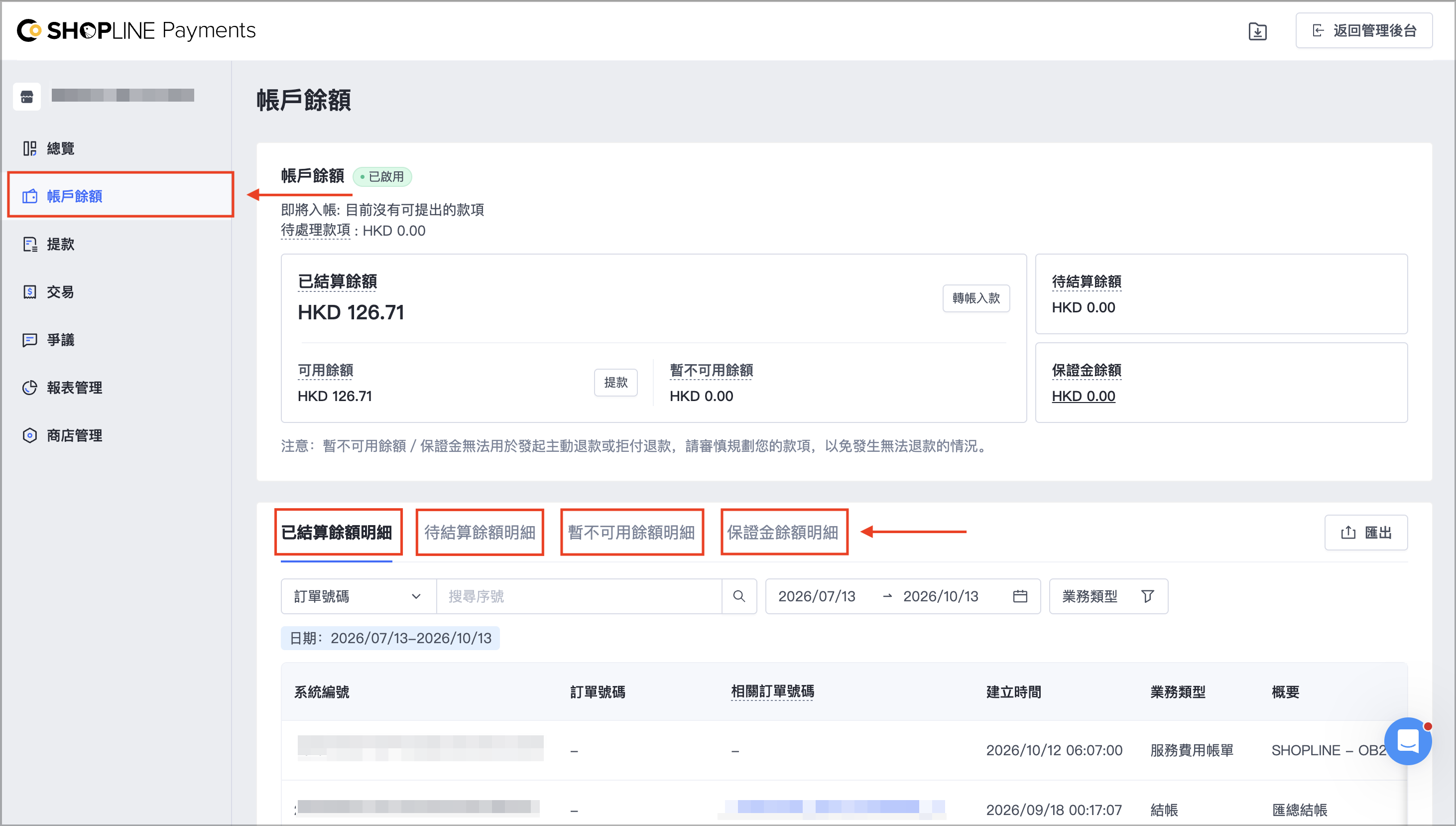The width and height of the screenshot is (1456, 826).
Task: Switch to 已結算餘額明細 tab
Action: (x=337, y=532)
